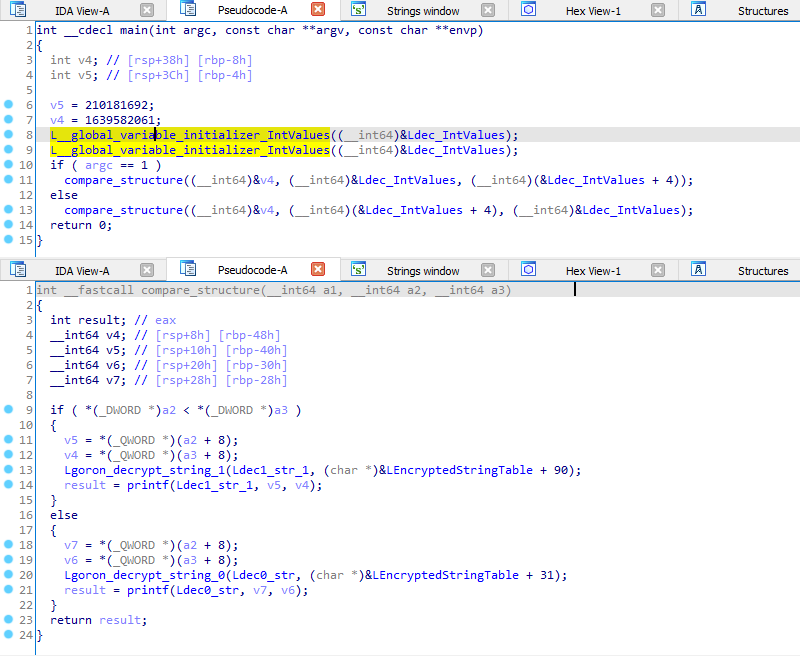The height and width of the screenshot is (656, 800).
Task: Click Structures icon in top pane
Action: coord(698,9)
